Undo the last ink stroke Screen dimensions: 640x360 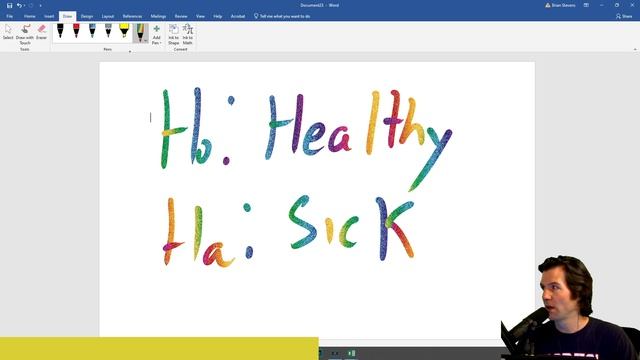[x=19, y=5]
